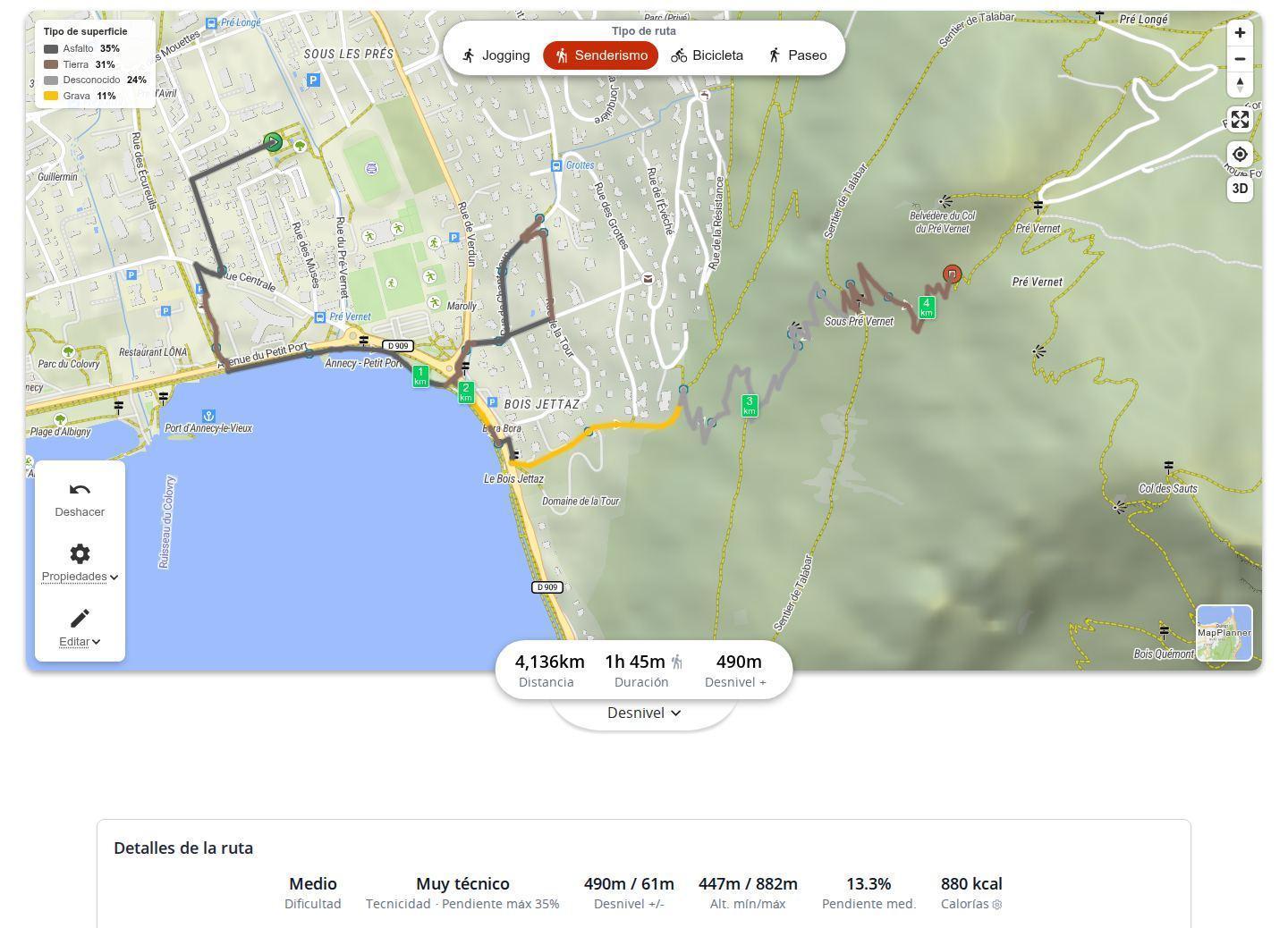
Task: Click the Detalles de la ruta heading
Action: tap(183, 848)
